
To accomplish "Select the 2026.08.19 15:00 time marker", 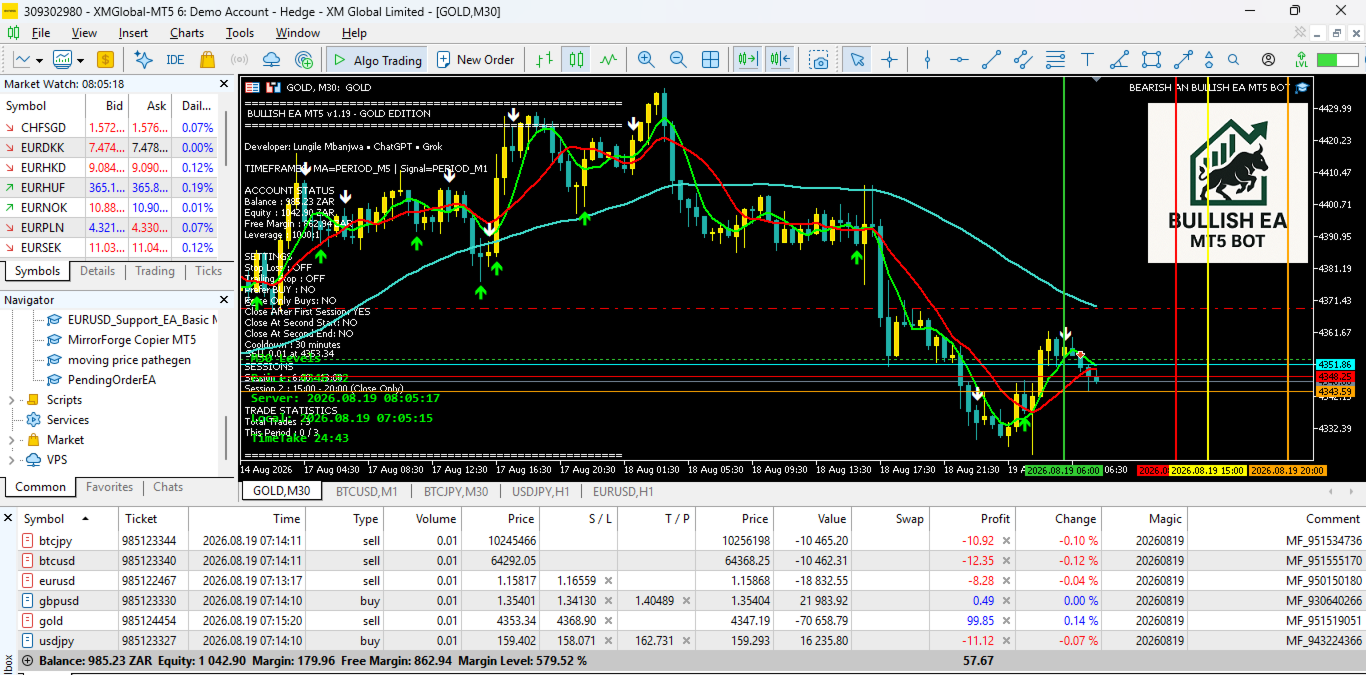I will point(1207,470).
